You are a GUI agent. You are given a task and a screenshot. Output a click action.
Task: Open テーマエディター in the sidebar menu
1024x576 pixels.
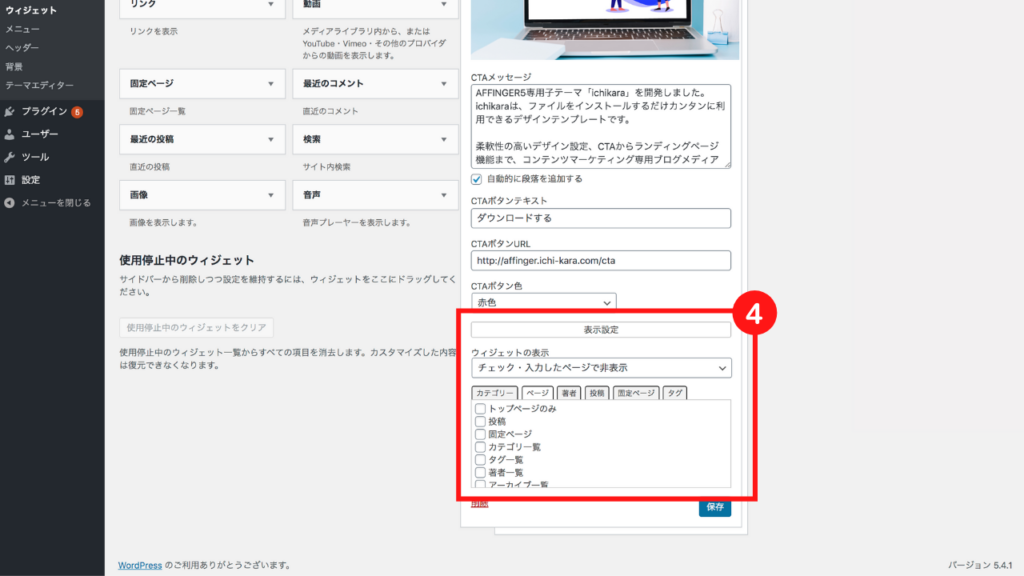tap(39, 85)
